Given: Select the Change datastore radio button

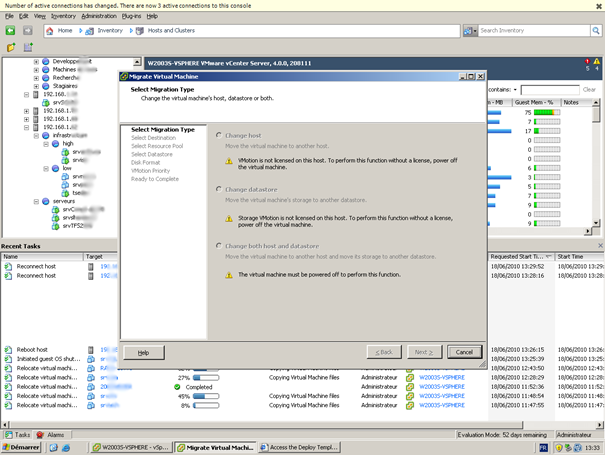Looking at the screenshot, I should coord(219,189).
